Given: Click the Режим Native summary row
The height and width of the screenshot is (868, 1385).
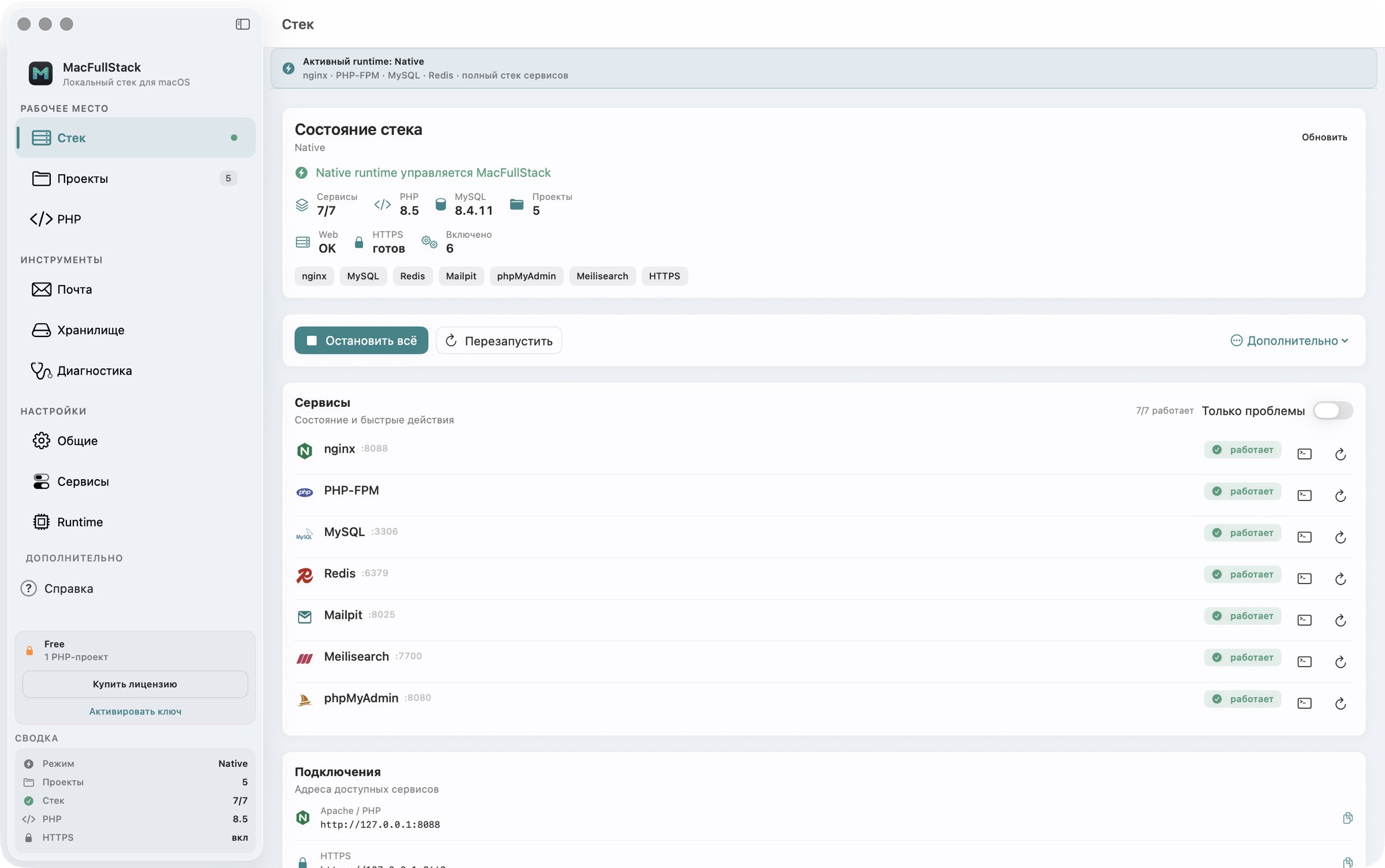Looking at the screenshot, I should [135, 764].
